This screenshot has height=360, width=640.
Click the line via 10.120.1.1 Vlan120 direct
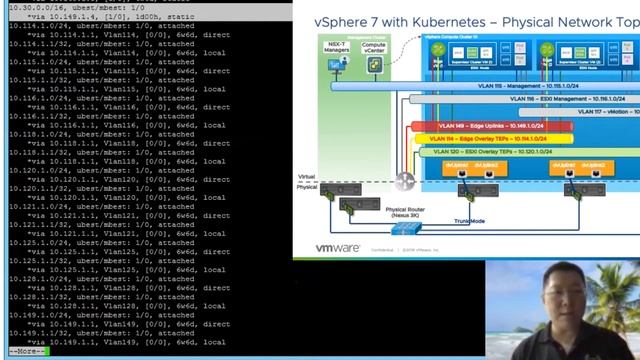[x=129, y=180]
